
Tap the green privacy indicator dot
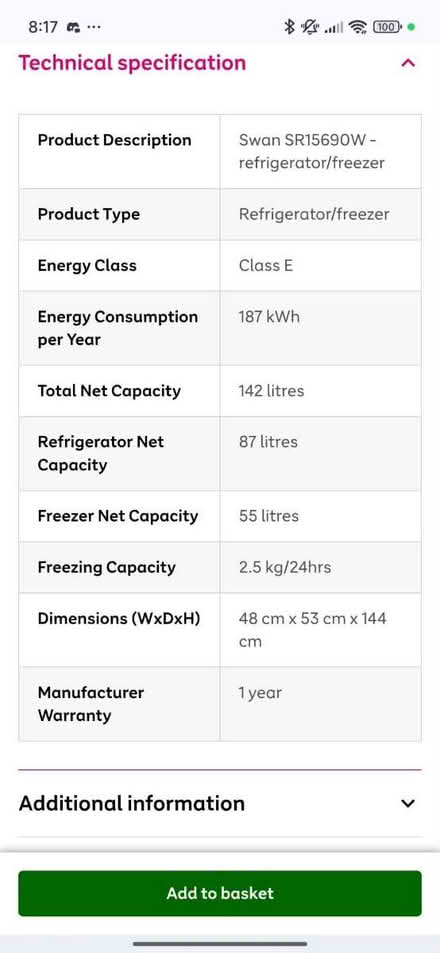coord(411,27)
